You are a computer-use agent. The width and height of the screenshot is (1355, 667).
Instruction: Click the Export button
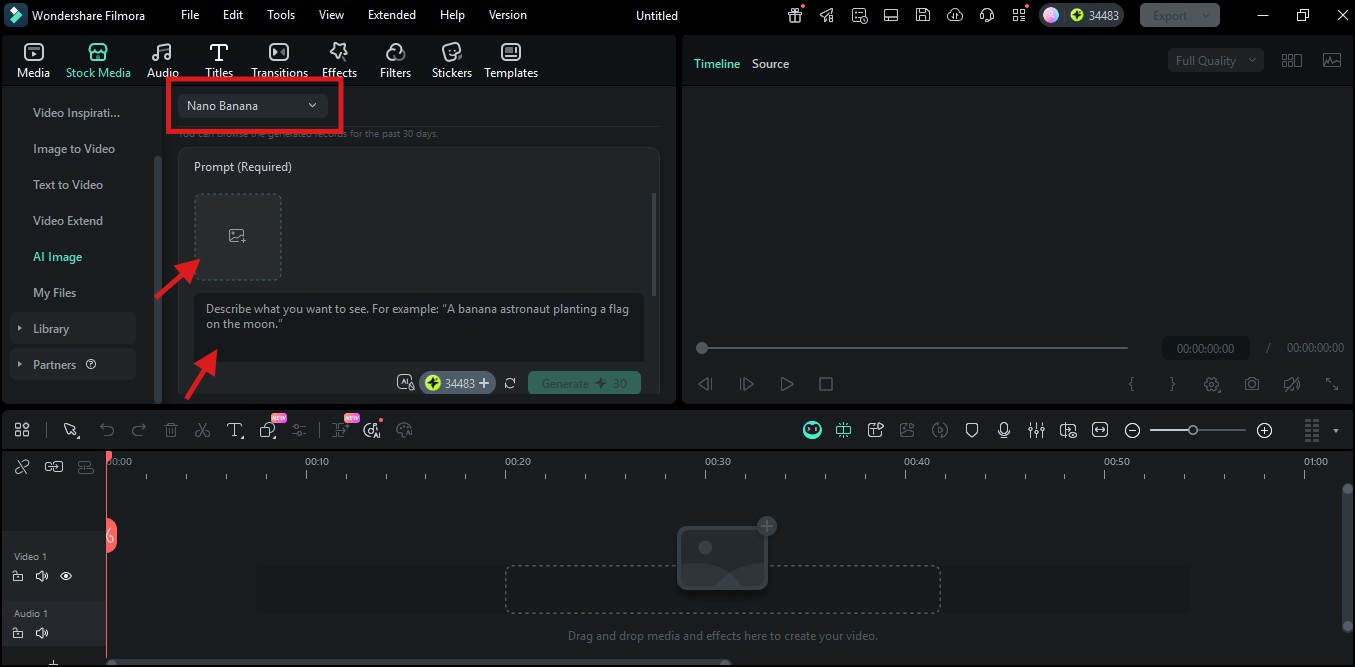(1180, 15)
